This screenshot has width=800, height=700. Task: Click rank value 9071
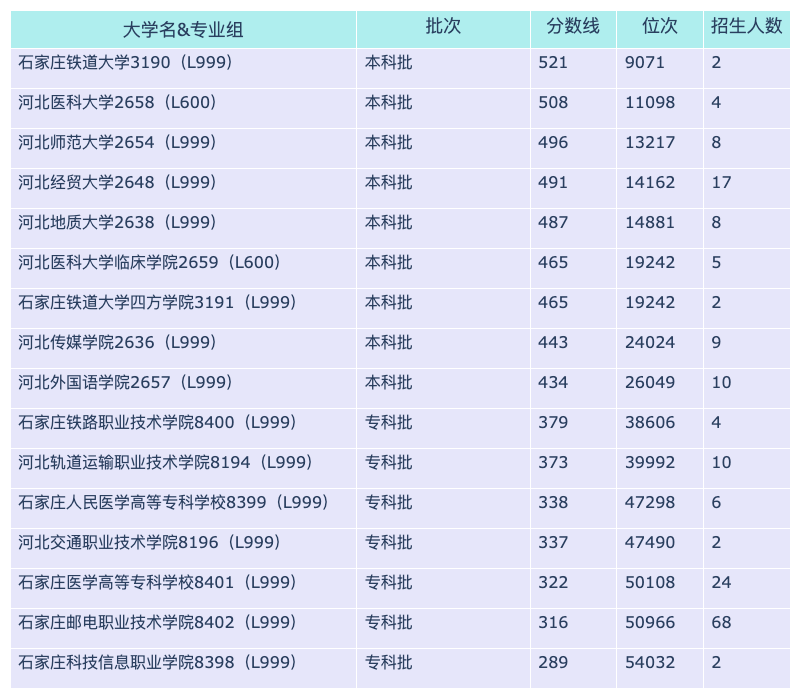click(645, 62)
